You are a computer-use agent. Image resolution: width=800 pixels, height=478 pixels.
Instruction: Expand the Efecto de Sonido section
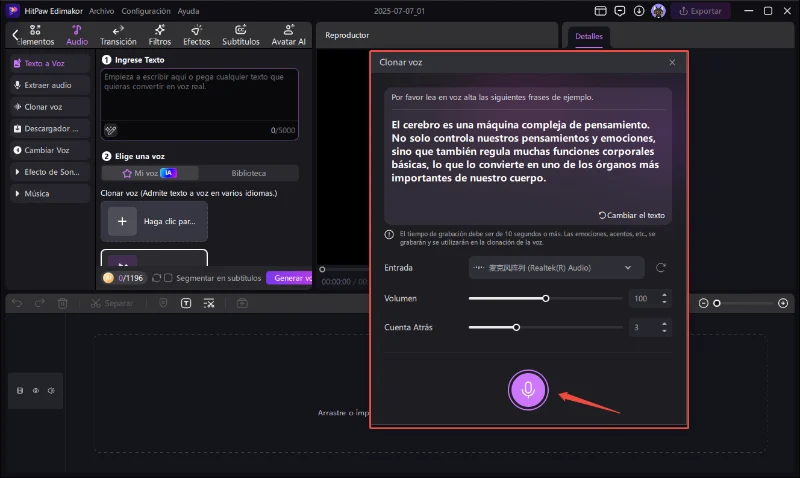coord(48,172)
